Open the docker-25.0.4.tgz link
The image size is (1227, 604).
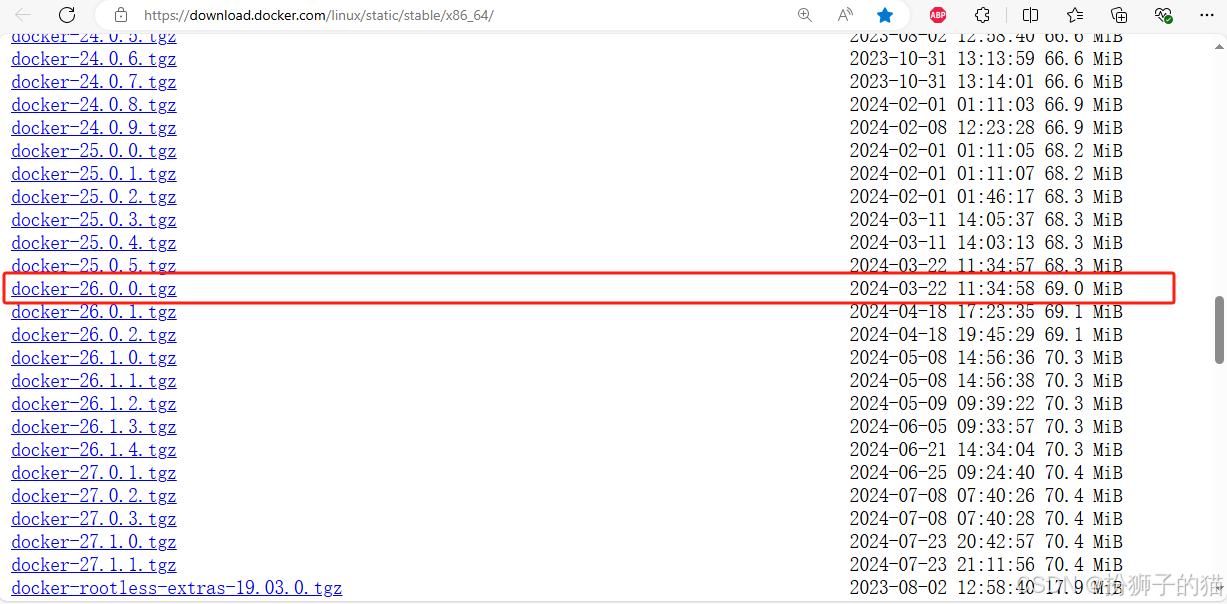[x=94, y=243]
